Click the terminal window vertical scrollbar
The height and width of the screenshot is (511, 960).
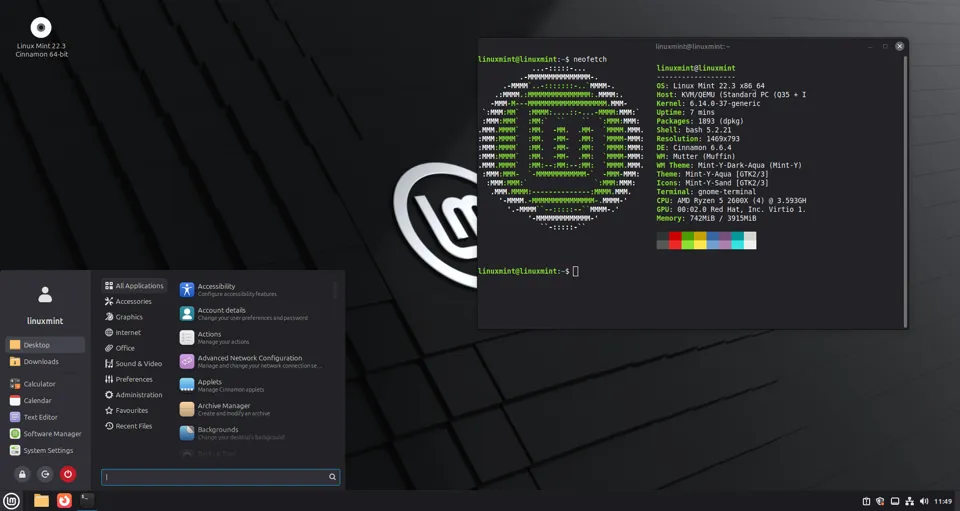pyautogui.click(x=905, y=191)
